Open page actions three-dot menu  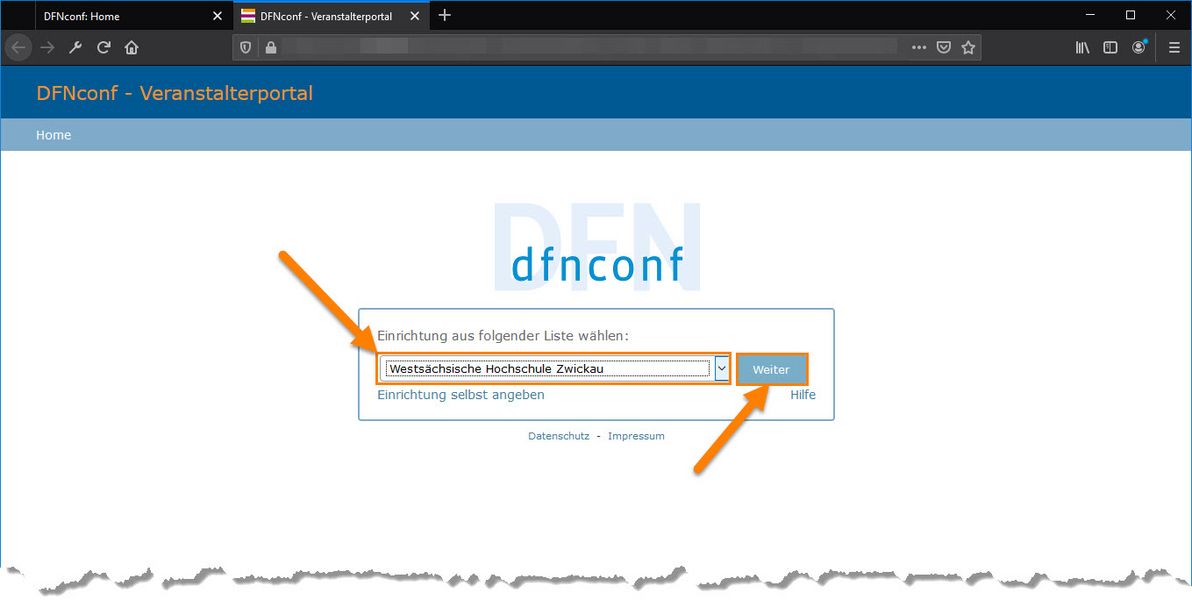919,48
